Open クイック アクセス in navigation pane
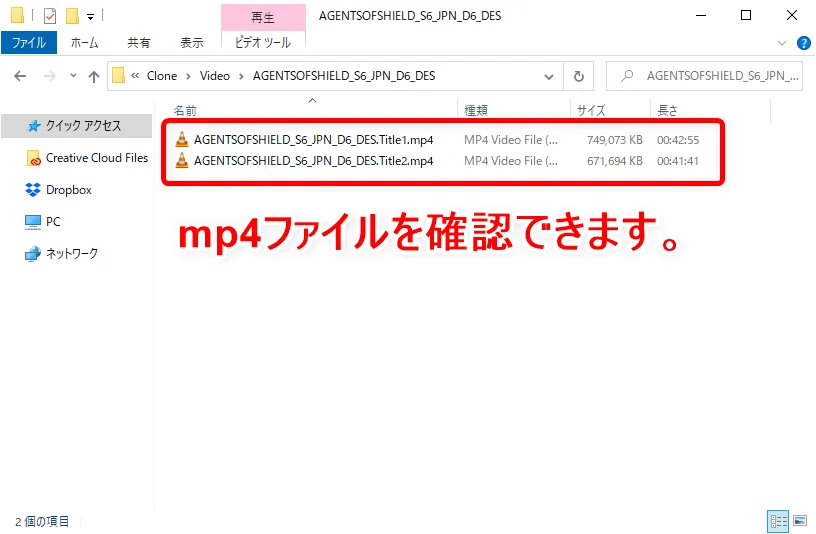 pos(76,125)
